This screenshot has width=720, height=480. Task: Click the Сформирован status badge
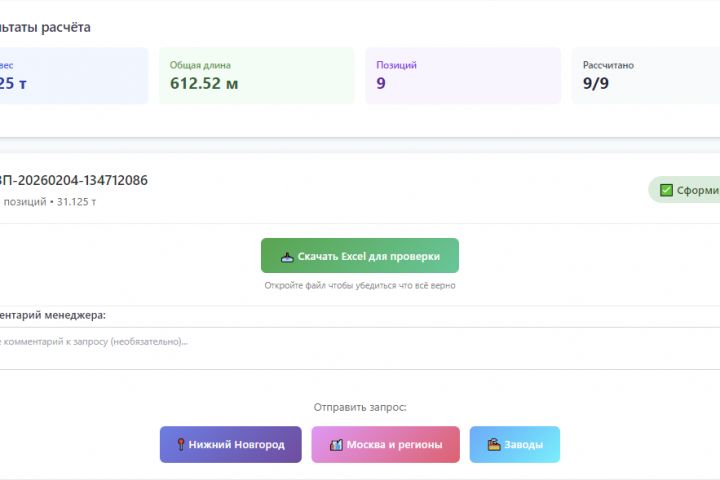point(688,190)
